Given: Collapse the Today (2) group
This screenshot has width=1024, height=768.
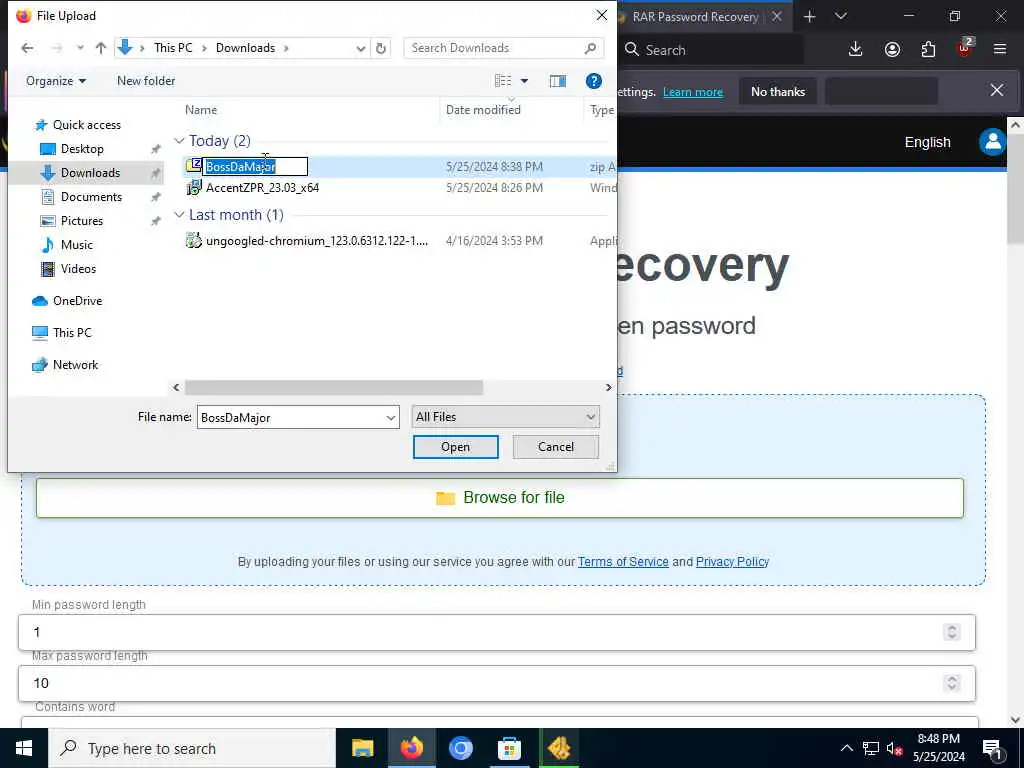Looking at the screenshot, I should (179, 141).
